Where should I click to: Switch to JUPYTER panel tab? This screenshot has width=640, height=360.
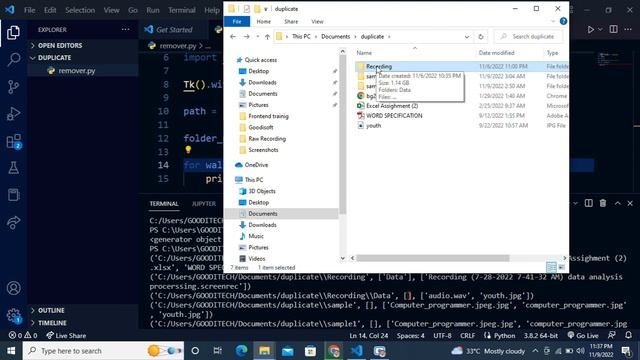pos(204,204)
